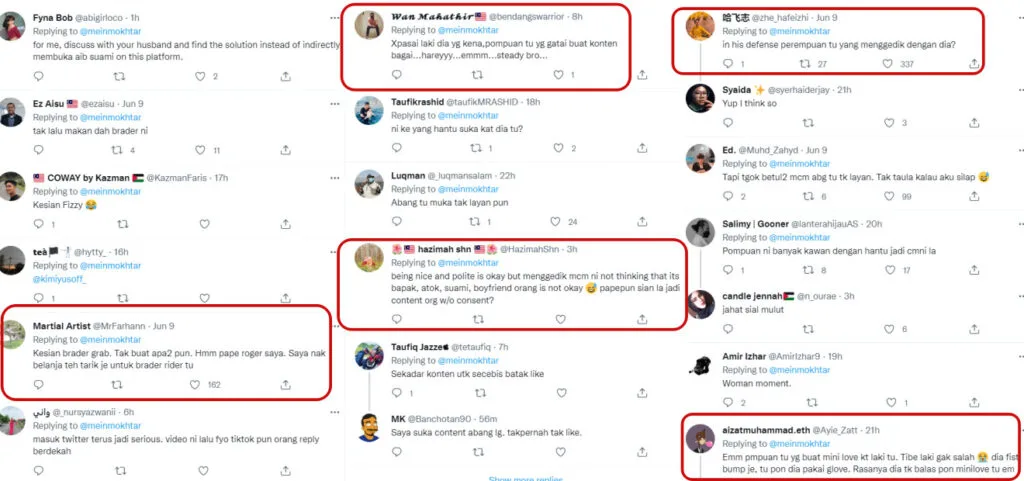
Task: Like Ed.'s tweet showing 99 likes
Action: tap(887, 197)
